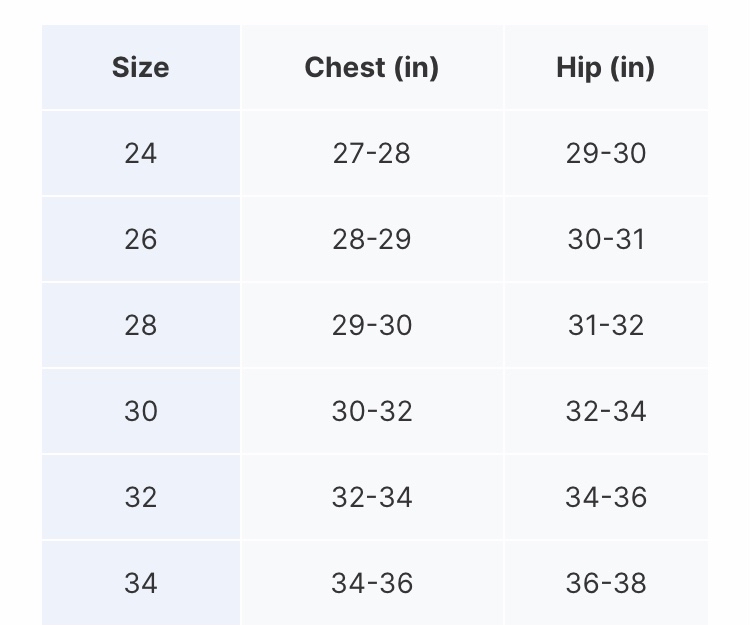Click chest measurement 34-36 for size 34
This screenshot has height=625, width=750.
tap(372, 583)
